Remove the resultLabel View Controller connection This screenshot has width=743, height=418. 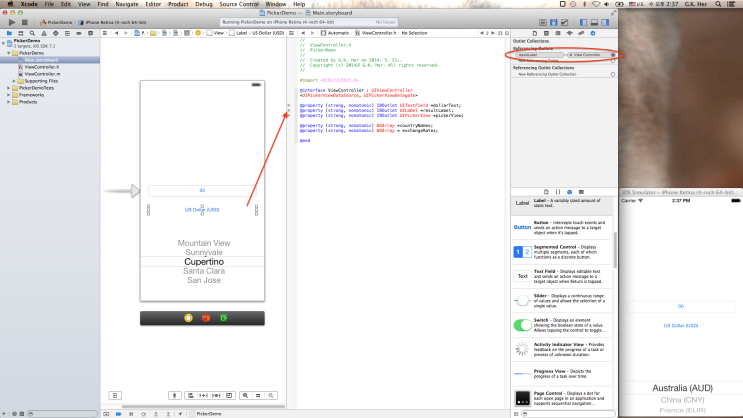[x=613, y=55]
